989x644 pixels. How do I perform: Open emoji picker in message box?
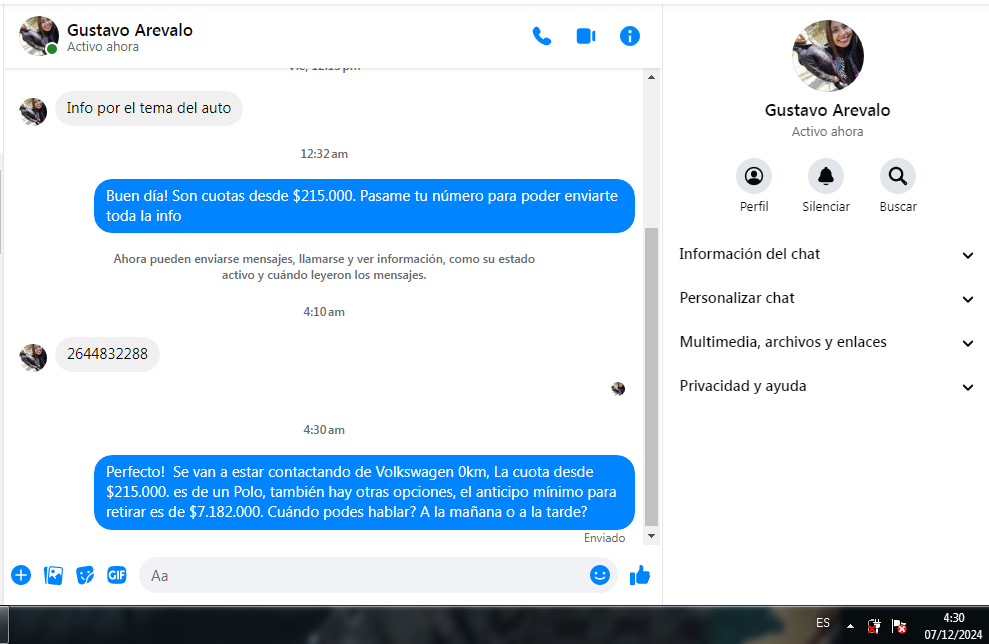coord(600,575)
